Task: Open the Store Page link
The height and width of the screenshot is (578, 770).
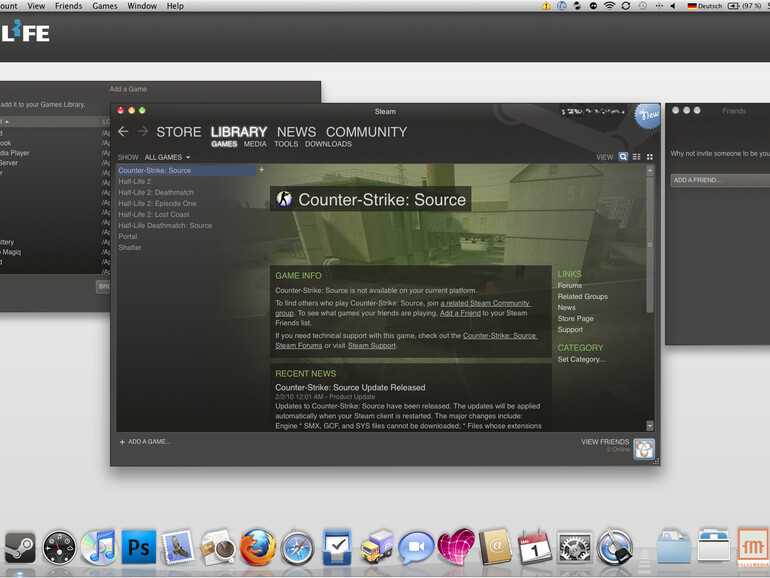Action: (575, 318)
